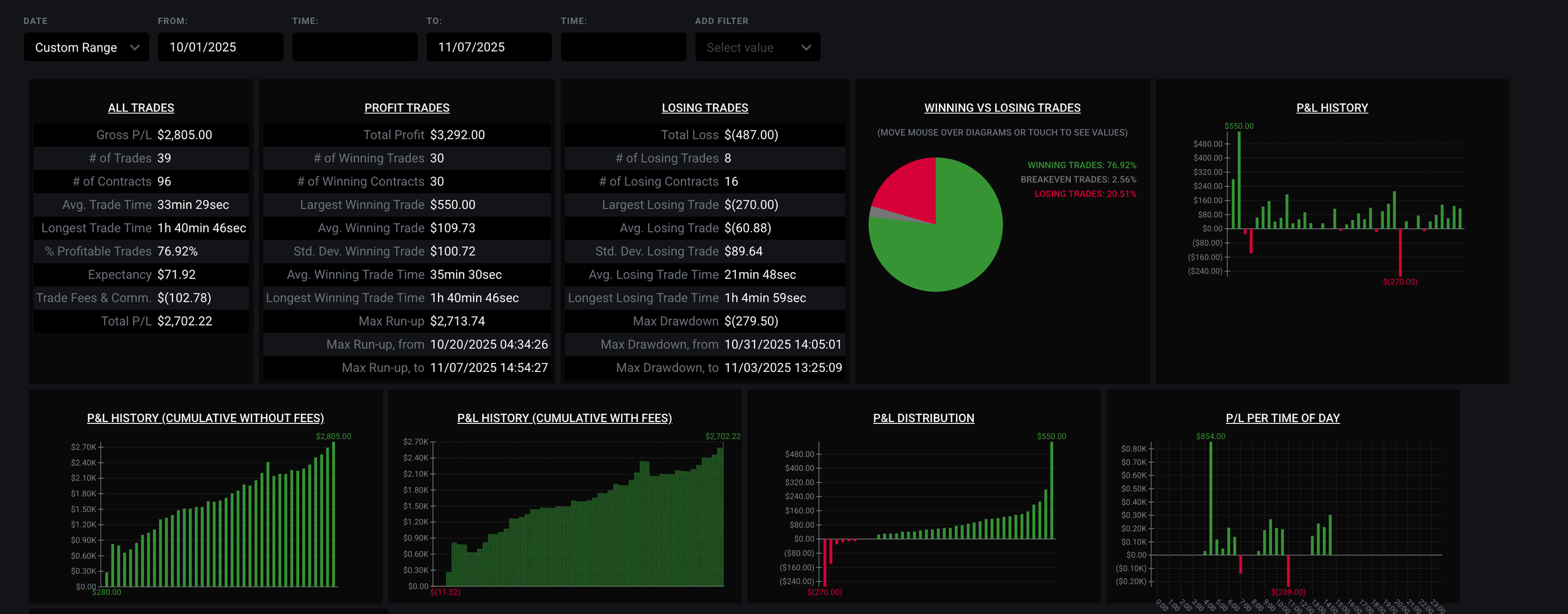Click the To date field showing 11/07/2025
This screenshot has height=614, width=1568.
click(x=489, y=46)
